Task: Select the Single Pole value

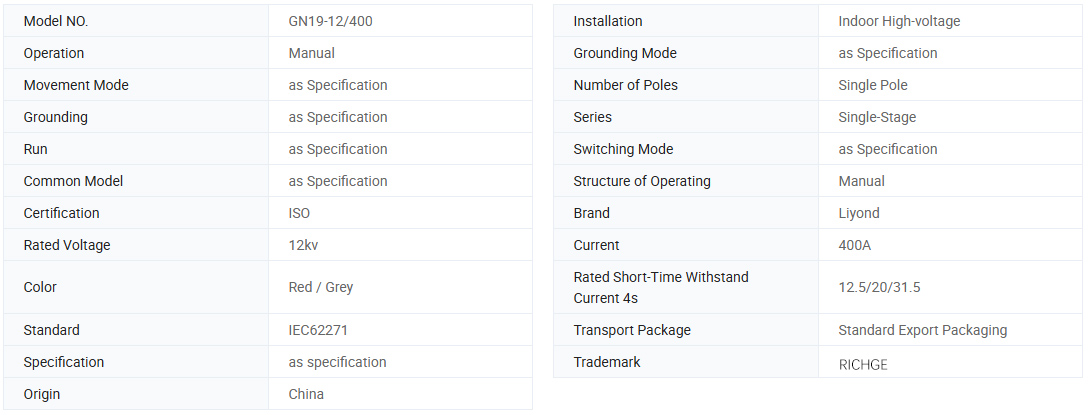Action: 873,85
